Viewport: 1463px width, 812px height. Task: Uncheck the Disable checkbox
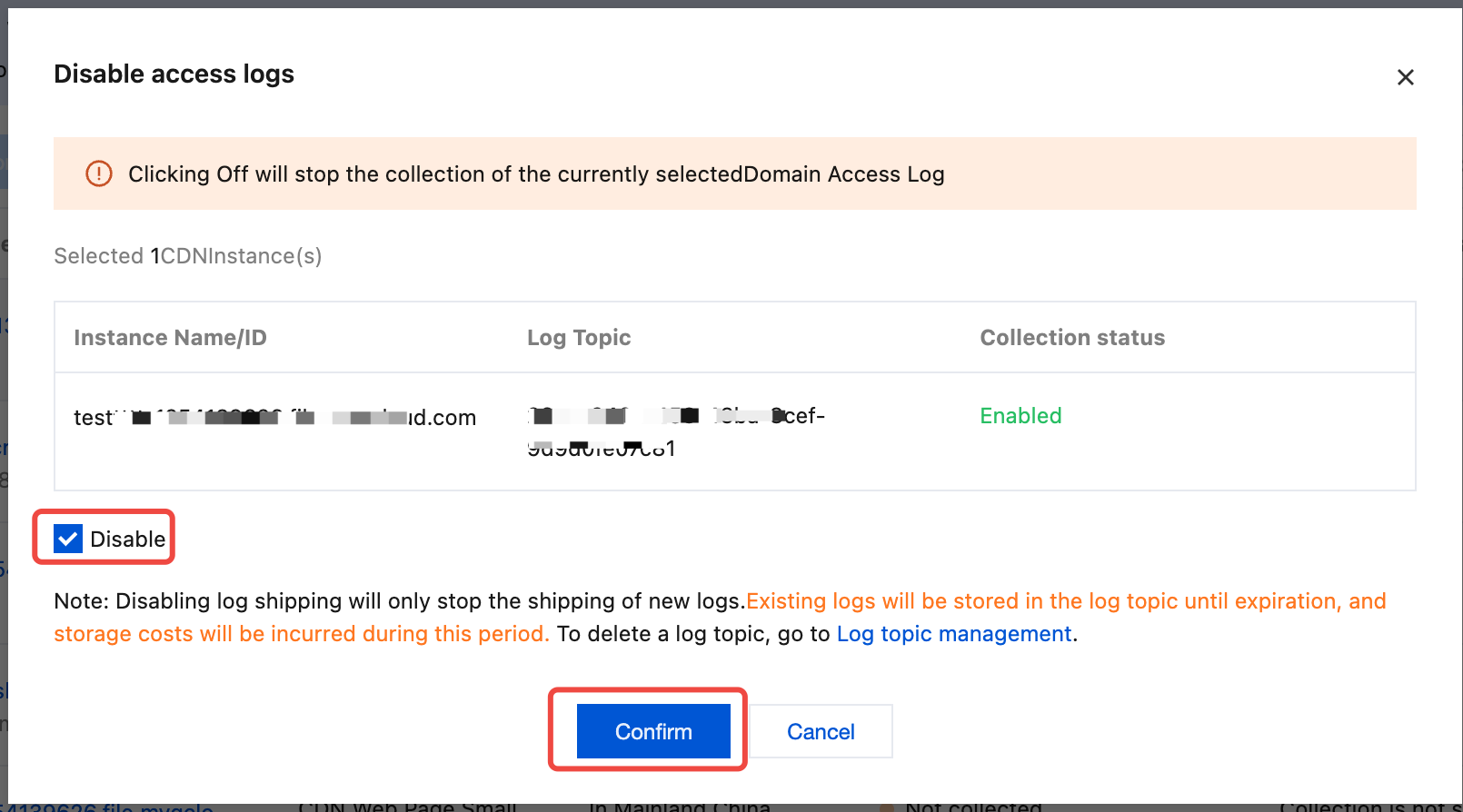pyautogui.click(x=68, y=539)
